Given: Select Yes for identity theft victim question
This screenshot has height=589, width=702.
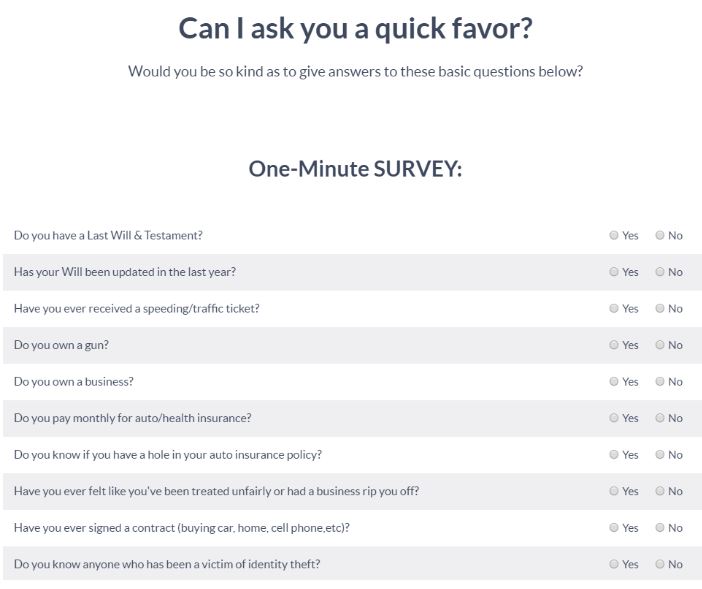Looking at the screenshot, I should 614,564.
